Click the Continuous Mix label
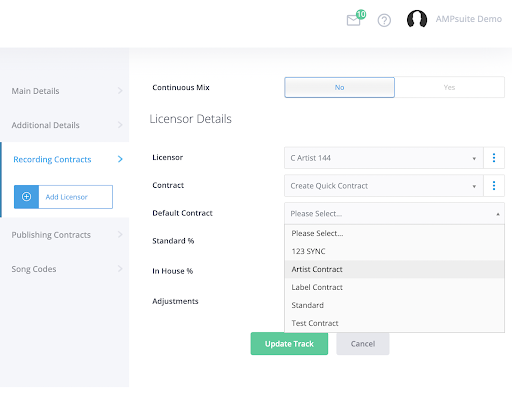 tap(181, 87)
